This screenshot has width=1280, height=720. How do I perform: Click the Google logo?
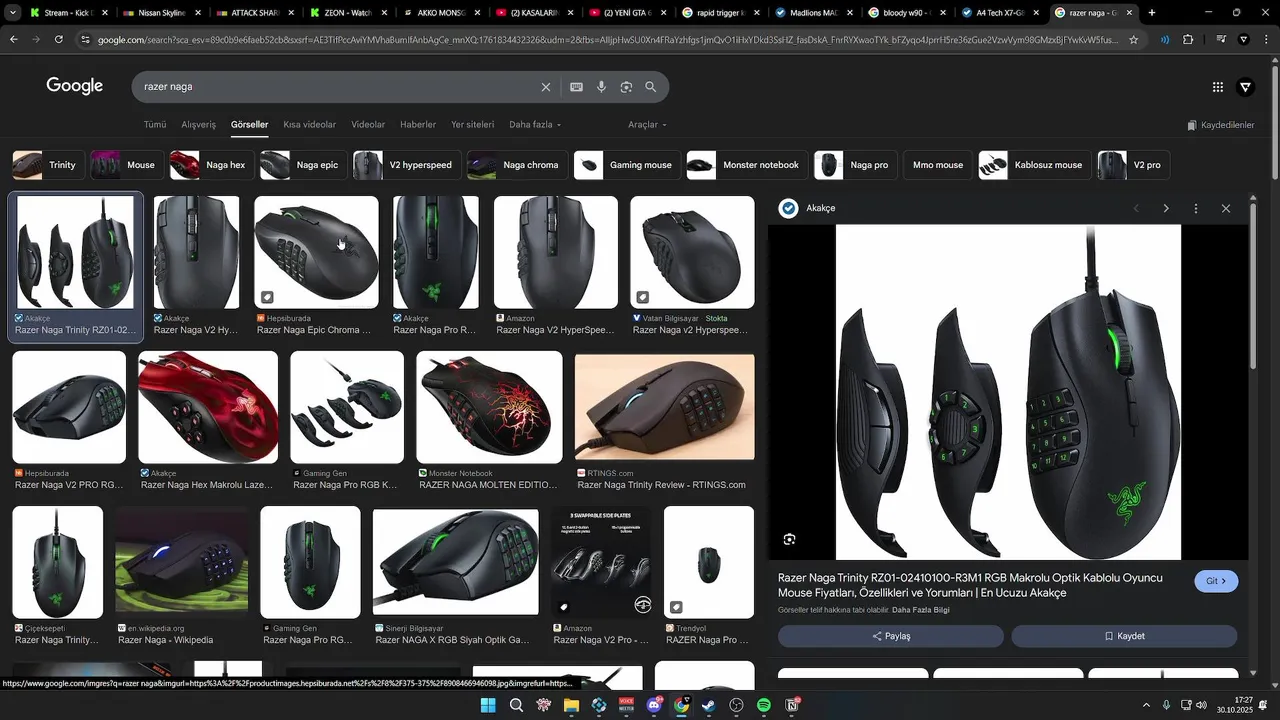pos(75,86)
